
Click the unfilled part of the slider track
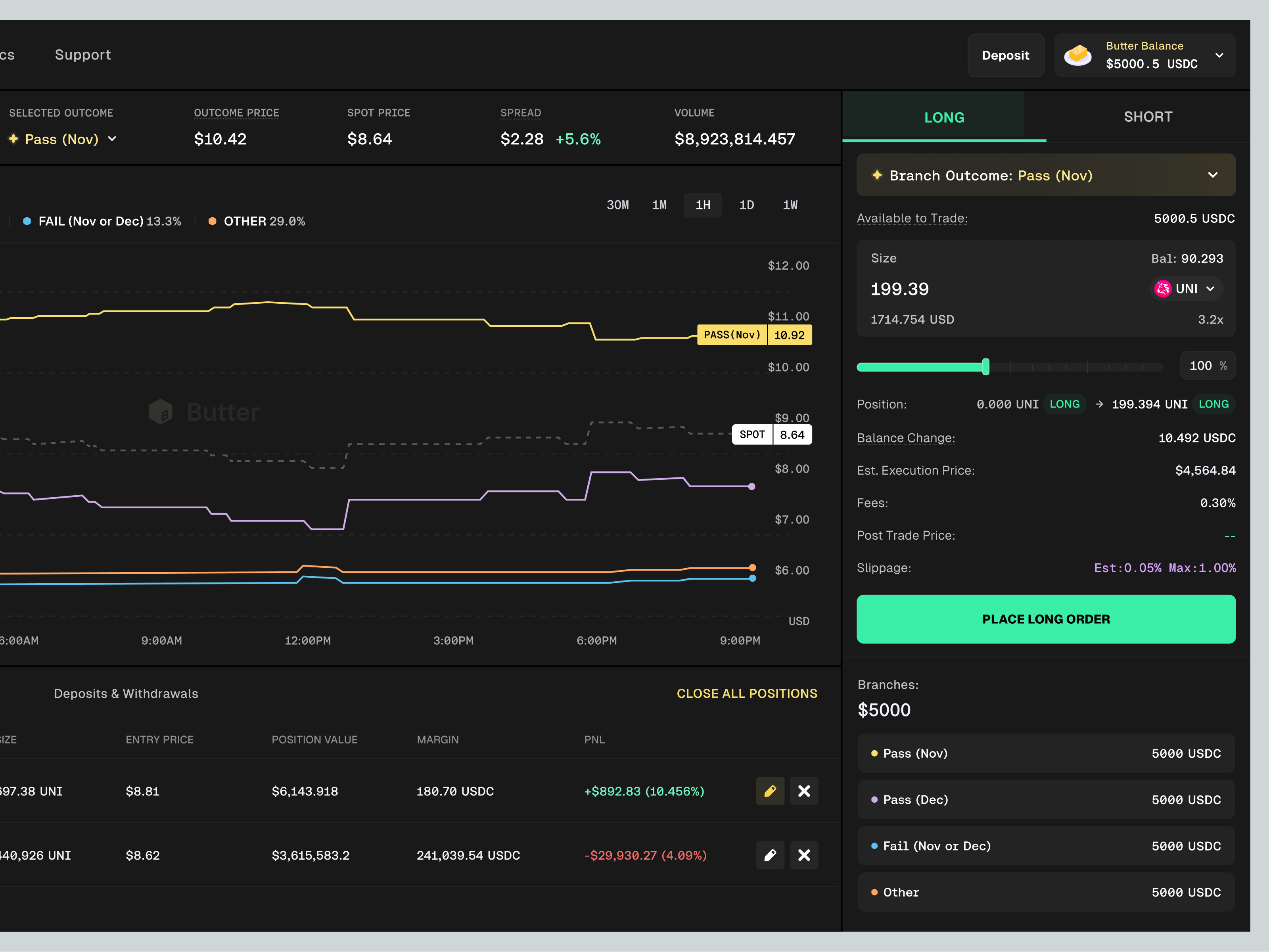pos(1076,366)
